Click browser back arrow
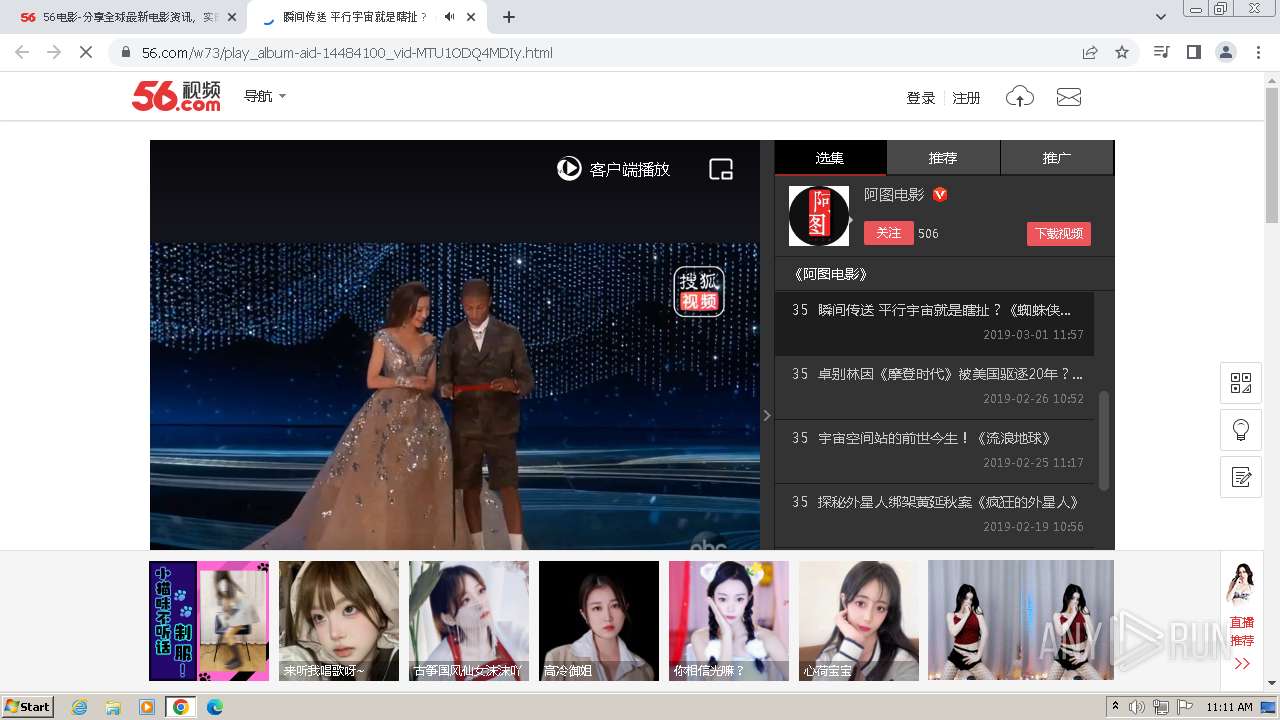Image resolution: width=1280 pixels, height=720 pixels. click(x=22, y=52)
